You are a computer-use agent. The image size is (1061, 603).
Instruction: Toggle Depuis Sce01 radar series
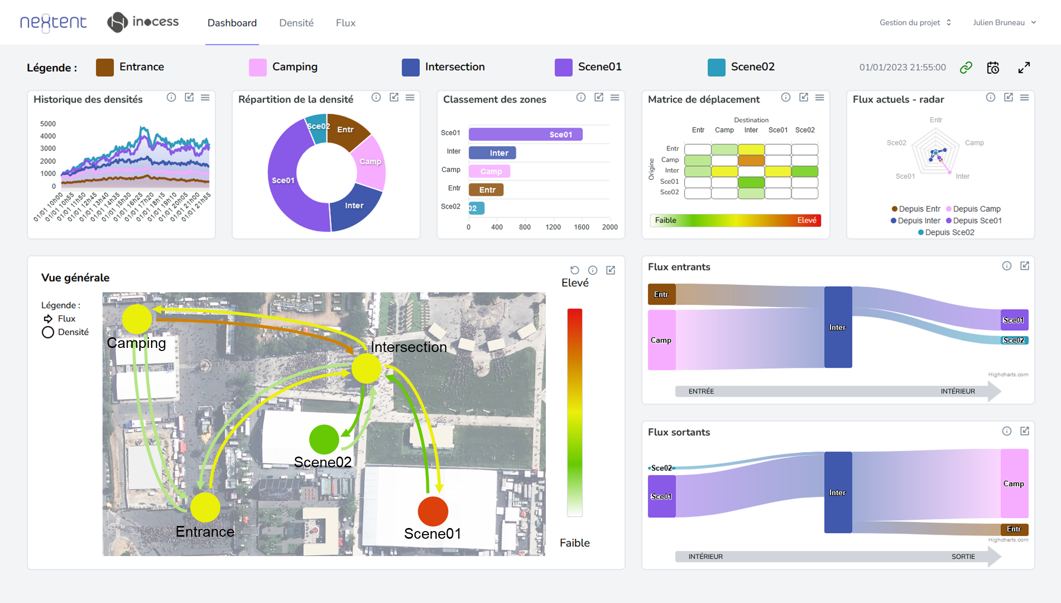coord(974,221)
